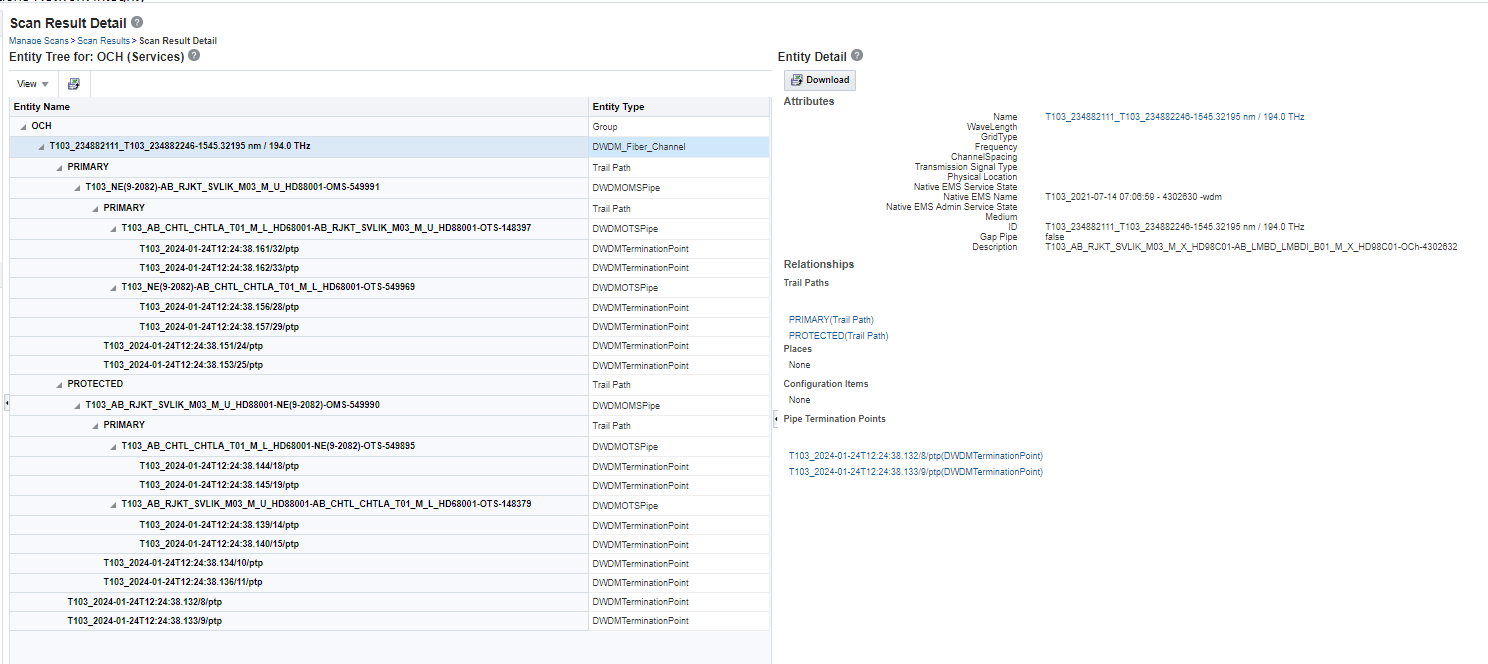Viewport: 1488px width, 664px height.
Task: Select the 132/8/ptp row in entity tree
Action: coord(389,603)
